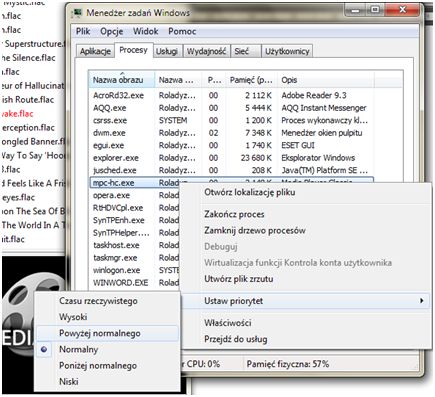Select the SynTPEnh.exe process row
435x397 pixels.
pos(134,220)
